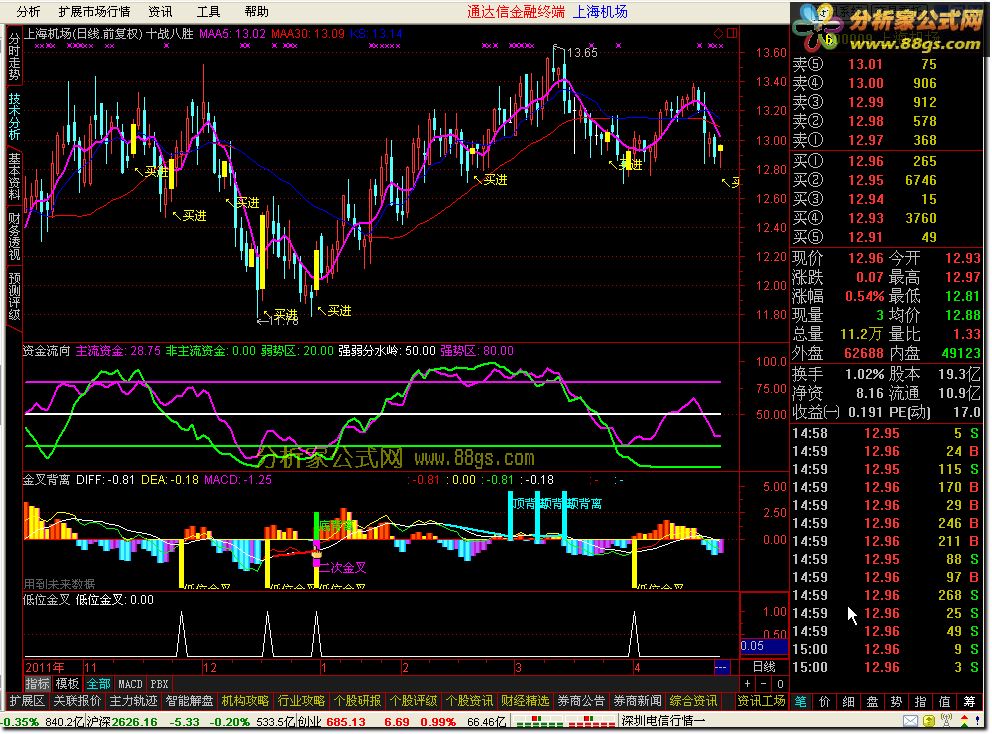The height and width of the screenshot is (734, 992).
Task: Open 基本资料 side tab
Action: [14, 176]
